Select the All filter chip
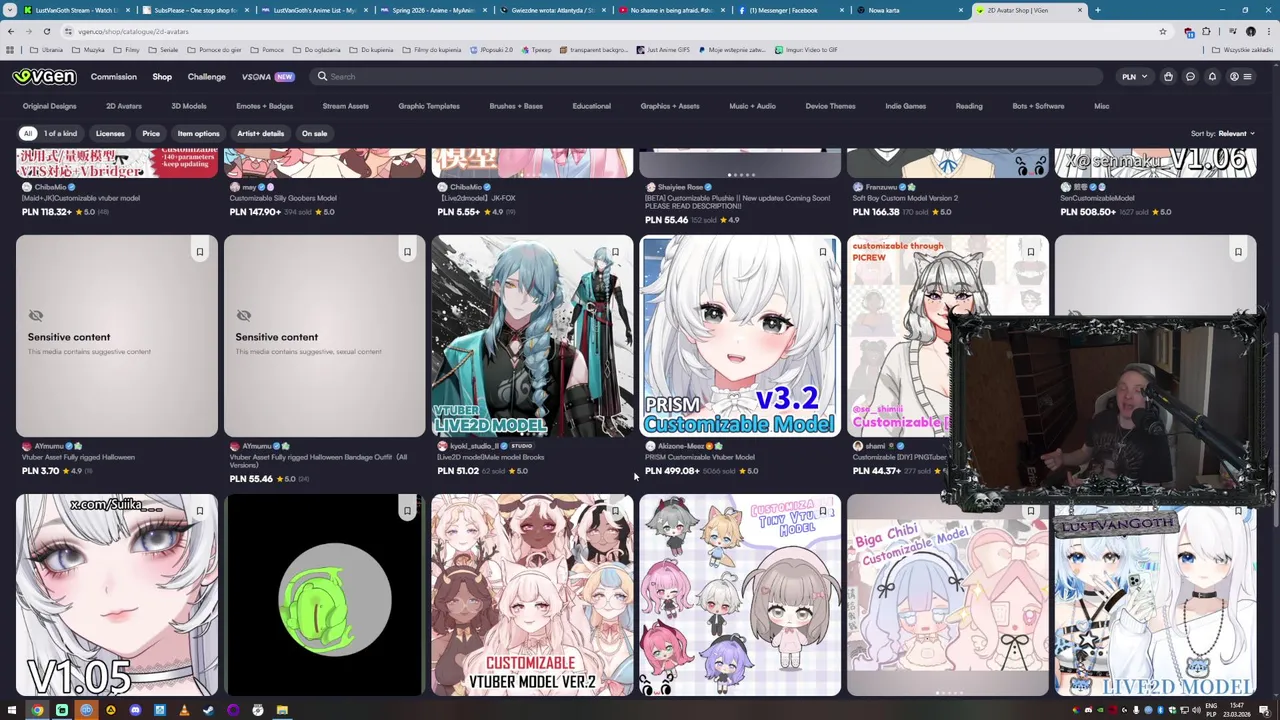 [x=28, y=133]
